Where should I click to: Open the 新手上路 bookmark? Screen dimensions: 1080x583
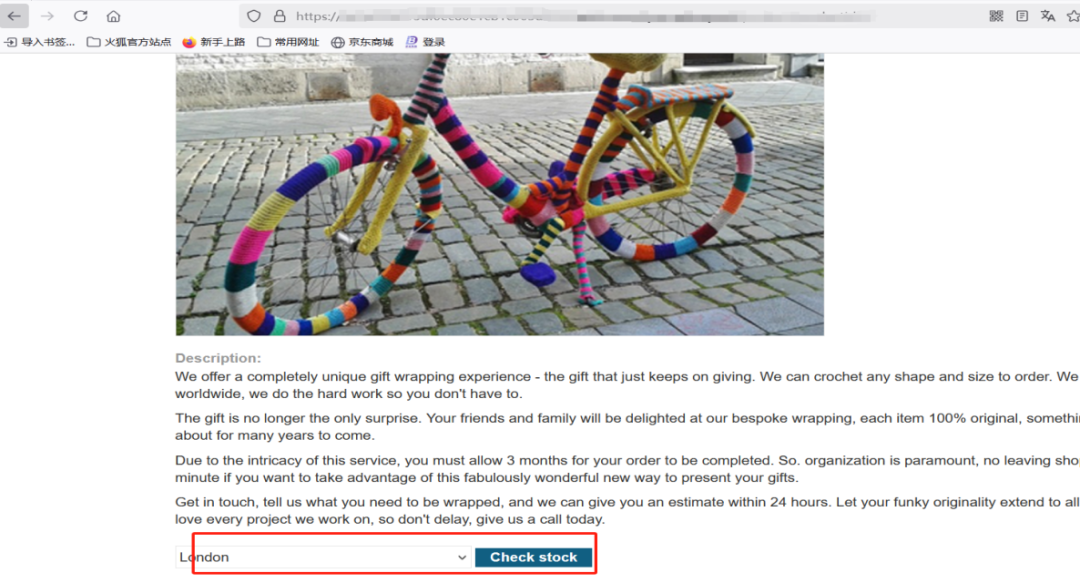tap(214, 42)
